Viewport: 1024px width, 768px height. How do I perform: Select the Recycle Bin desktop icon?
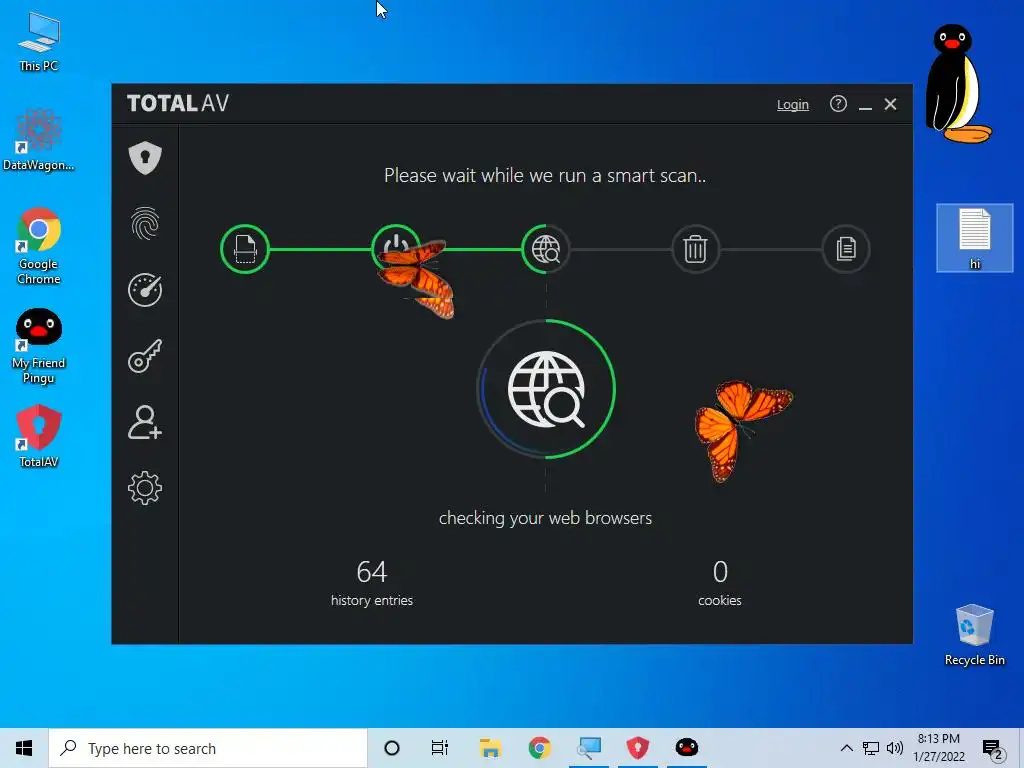click(x=974, y=635)
